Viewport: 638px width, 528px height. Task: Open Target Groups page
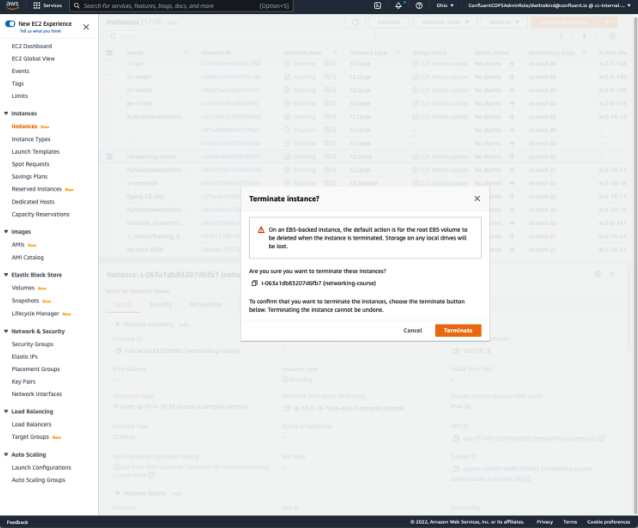coord(30,437)
